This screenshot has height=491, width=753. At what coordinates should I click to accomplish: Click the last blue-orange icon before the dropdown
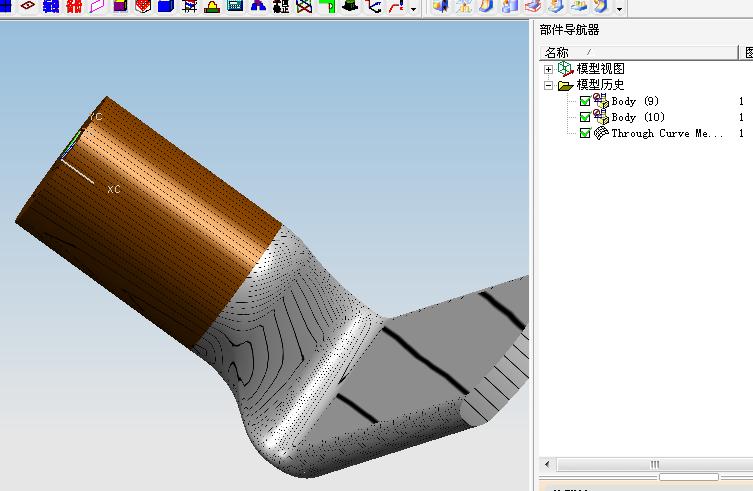[601, 6]
